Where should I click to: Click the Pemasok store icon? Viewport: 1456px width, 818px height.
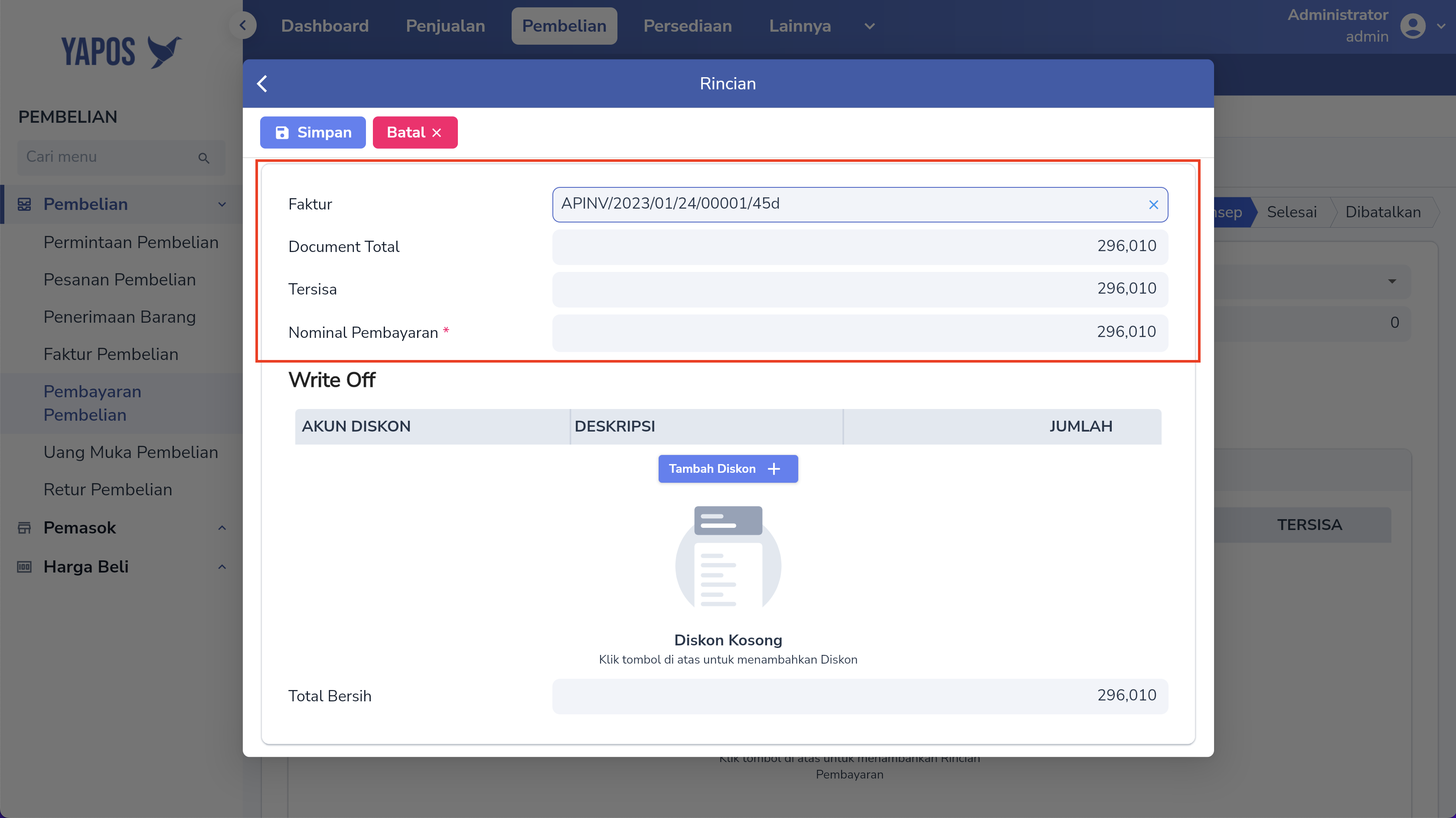[x=24, y=528]
